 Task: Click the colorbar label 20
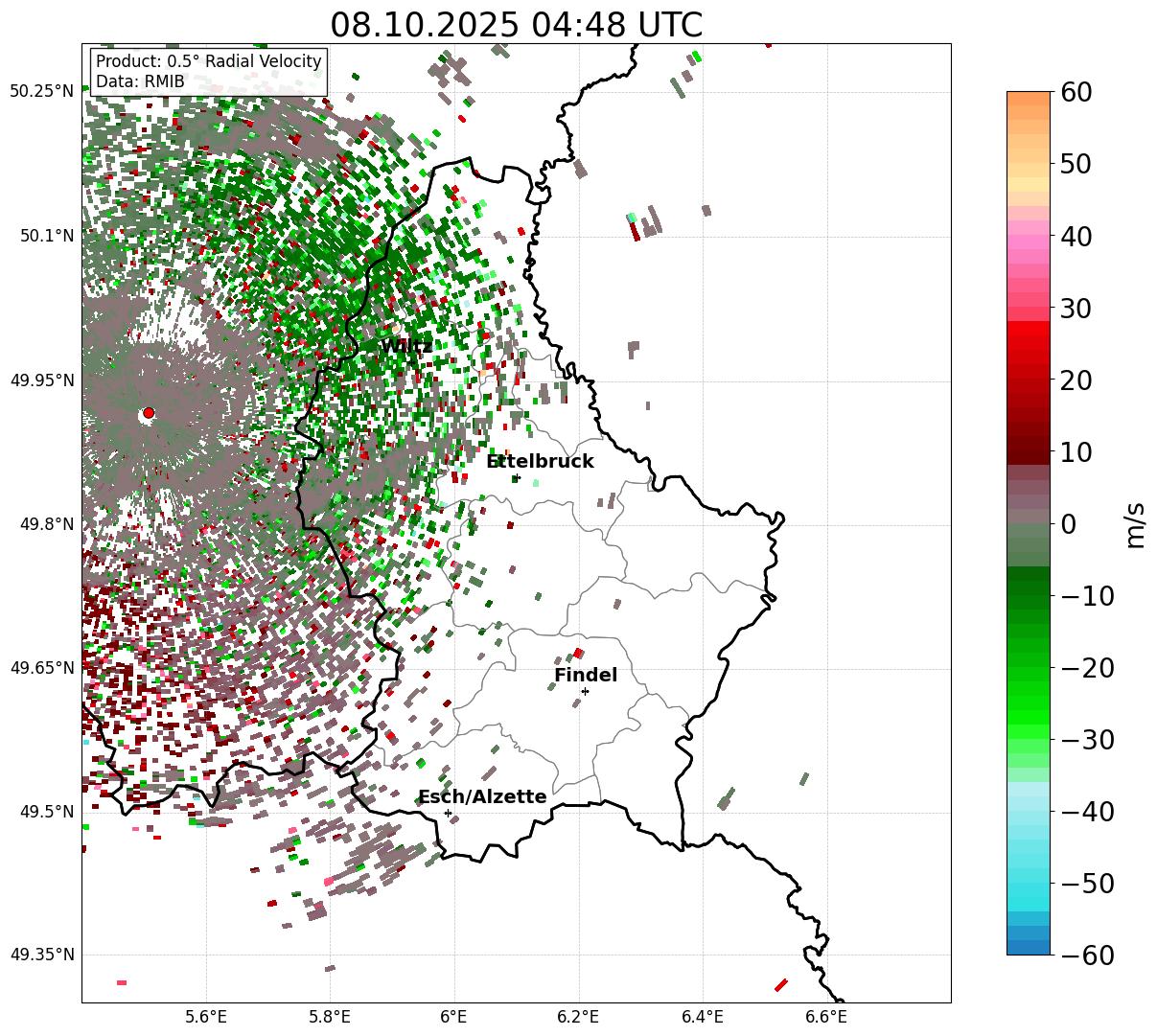pyautogui.click(x=1076, y=380)
